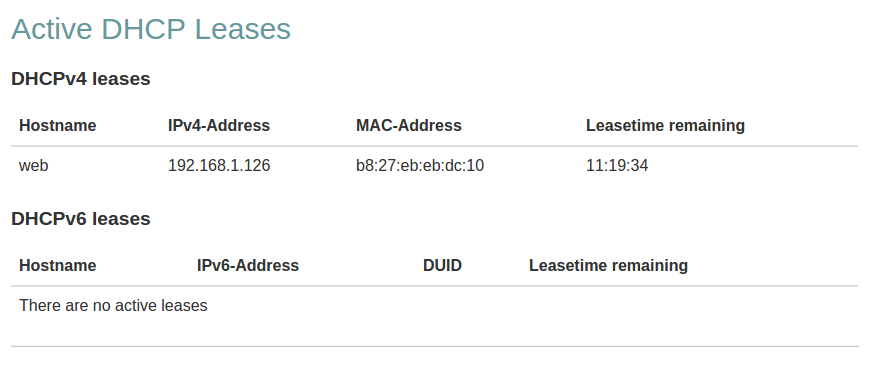The height and width of the screenshot is (375, 895).
Task: Click the word DHCP in the title
Action: point(144,29)
